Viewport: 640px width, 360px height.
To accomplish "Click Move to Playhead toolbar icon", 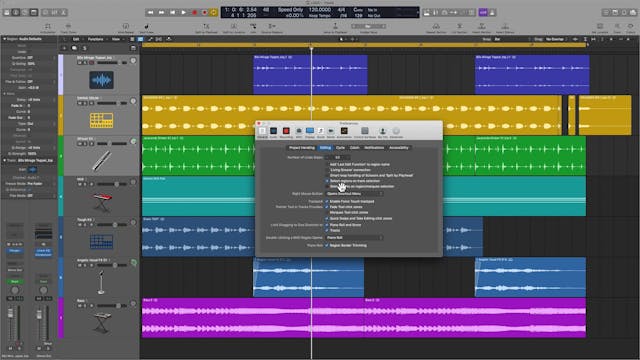I will click(335, 28).
